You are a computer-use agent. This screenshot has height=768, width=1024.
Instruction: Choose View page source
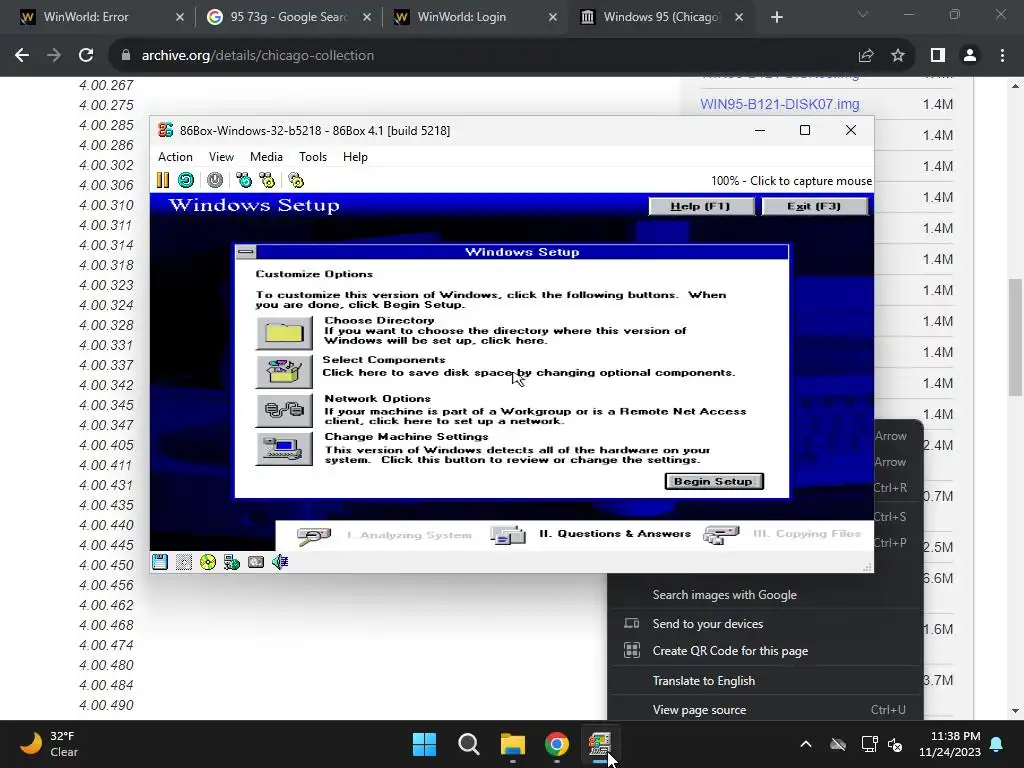pyautogui.click(x=765, y=710)
